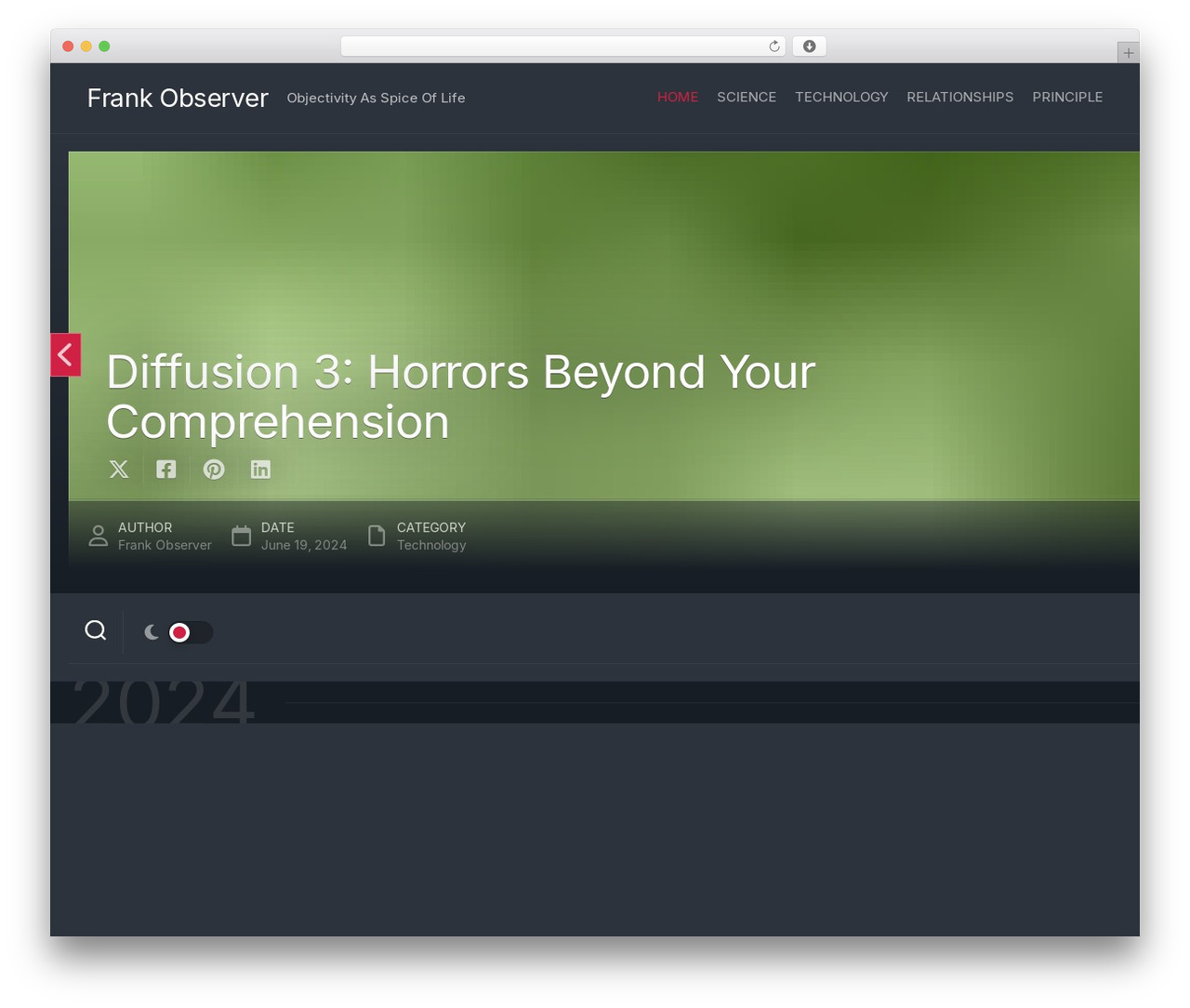This screenshot has width=1190, height=1008.
Task: Click the tagline Objectivity As Spice Of Life
Action: 377,98
